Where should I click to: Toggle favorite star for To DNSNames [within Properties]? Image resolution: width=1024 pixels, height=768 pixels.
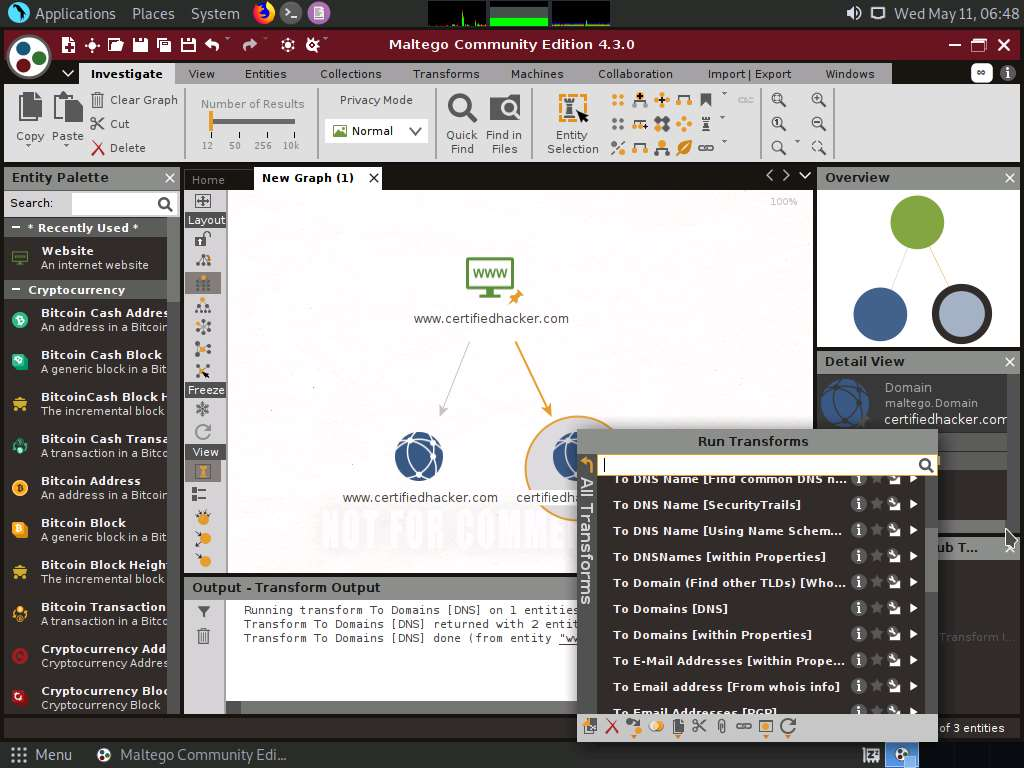pos(876,556)
